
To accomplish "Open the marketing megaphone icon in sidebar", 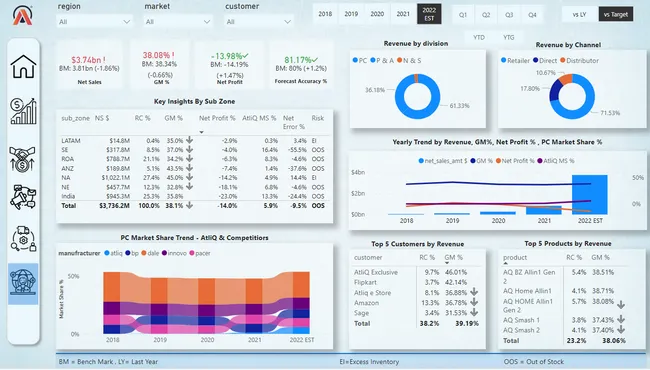I will [x=23, y=197].
